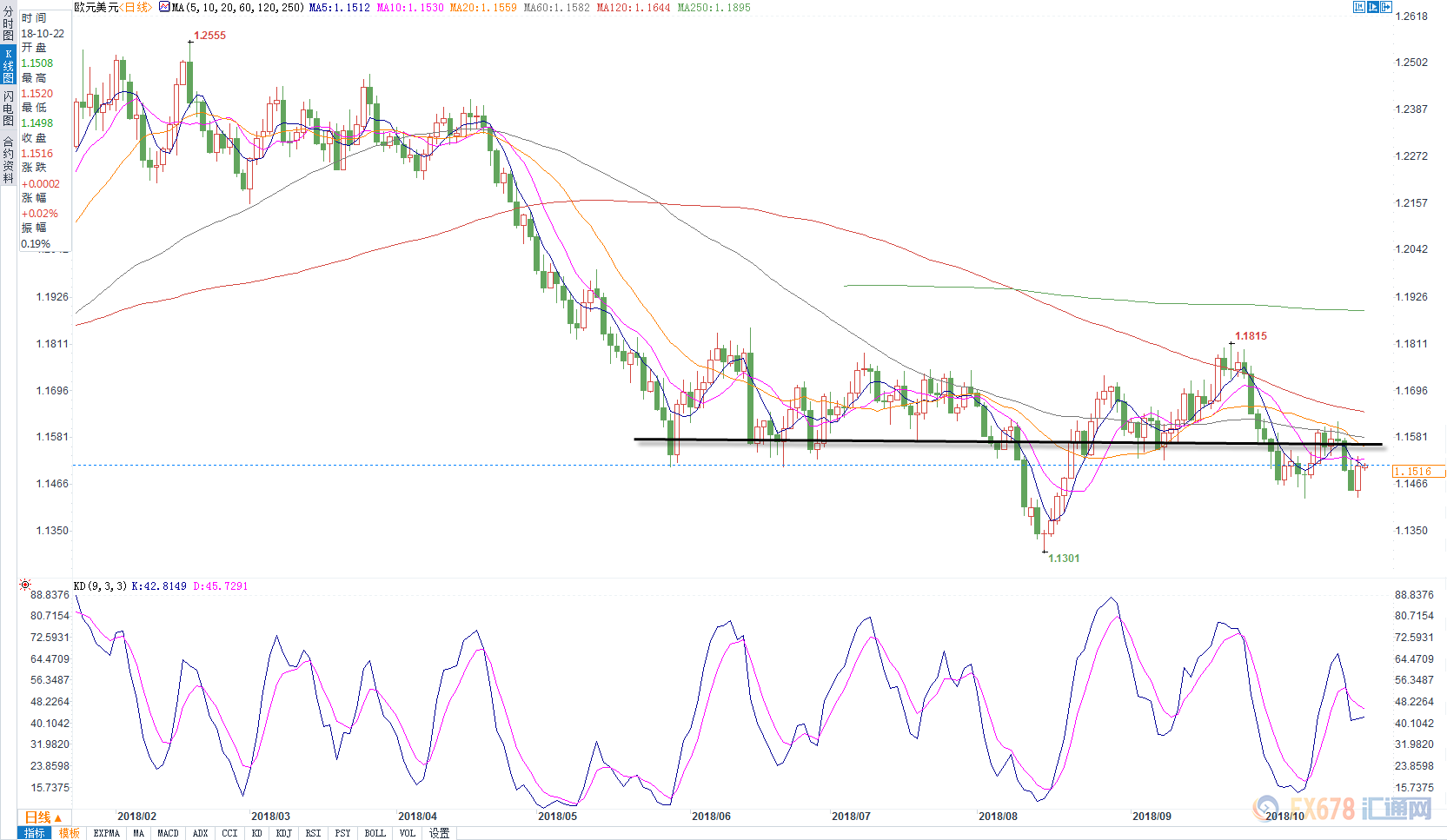Choose the VOL indicator
Screen dimensions: 1447x840
(x=408, y=833)
